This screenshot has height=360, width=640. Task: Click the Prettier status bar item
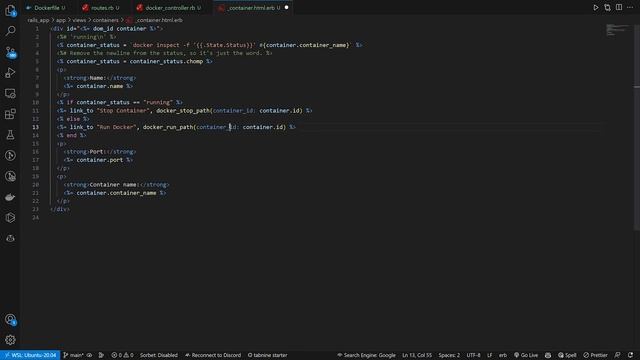(596, 355)
